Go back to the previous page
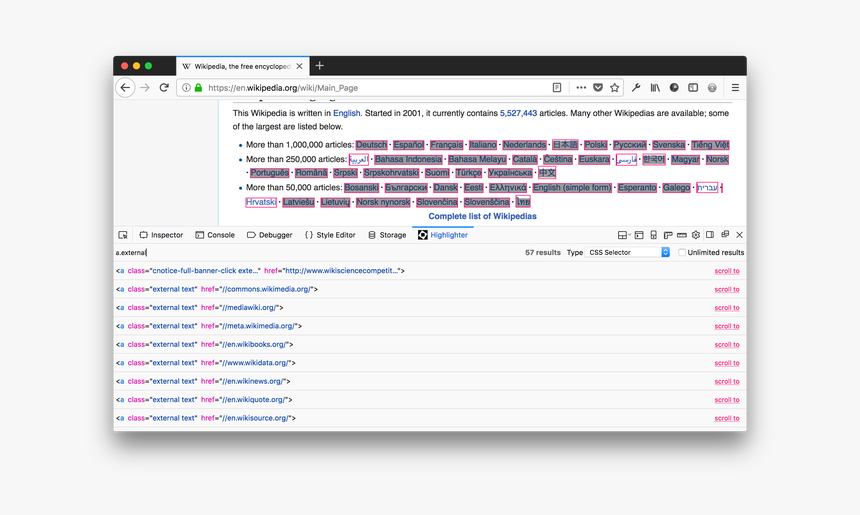 click(125, 88)
